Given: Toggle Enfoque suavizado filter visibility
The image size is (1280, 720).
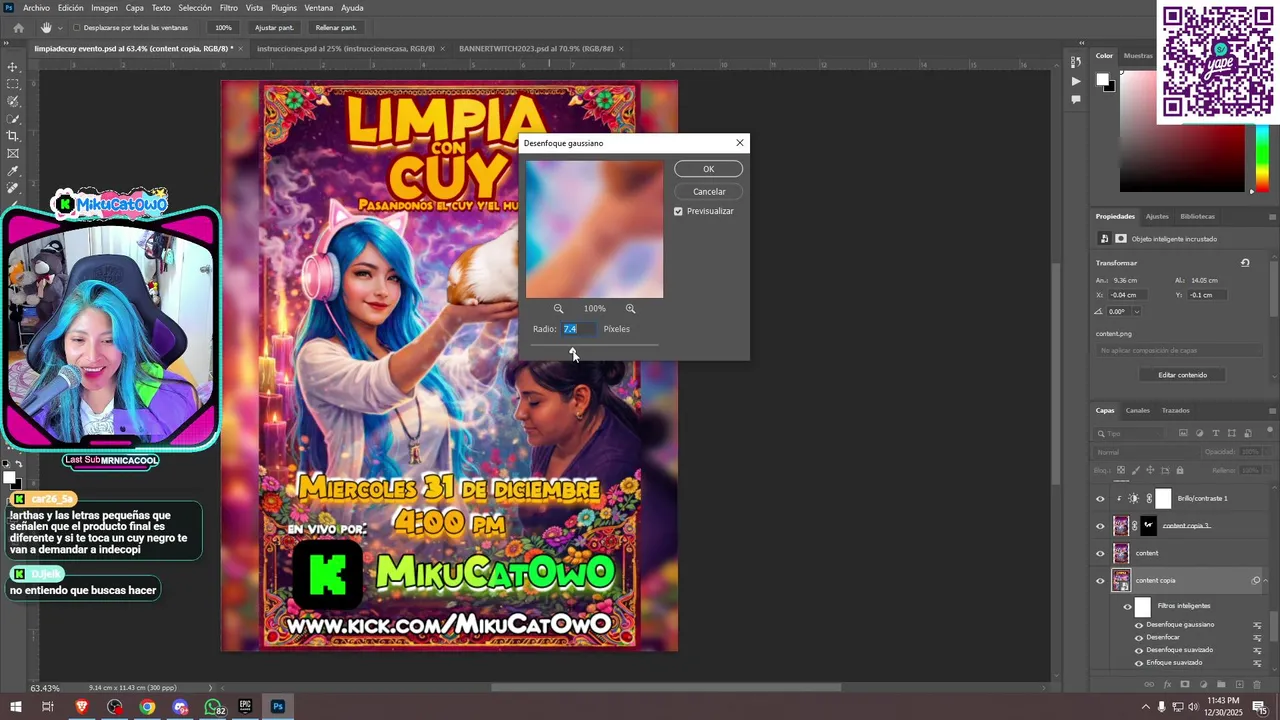Looking at the screenshot, I should point(1139,663).
